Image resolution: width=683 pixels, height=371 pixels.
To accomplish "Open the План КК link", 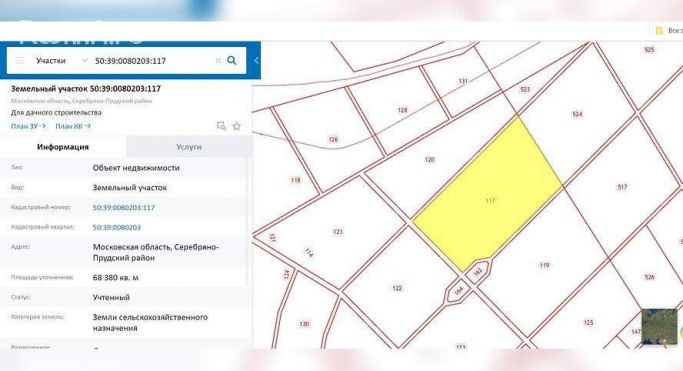I will click(x=73, y=126).
